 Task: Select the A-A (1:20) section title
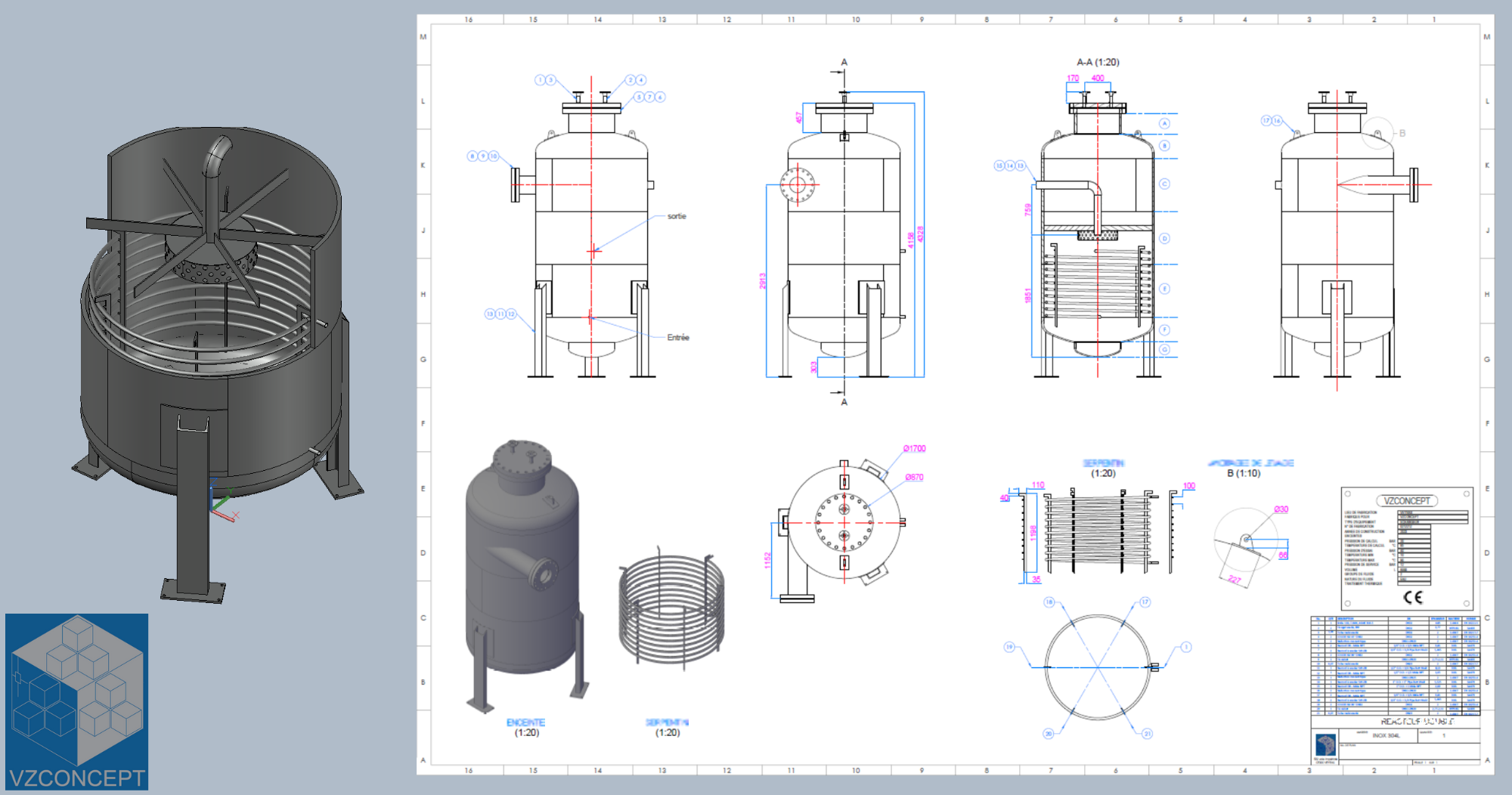(x=1098, y=62)
